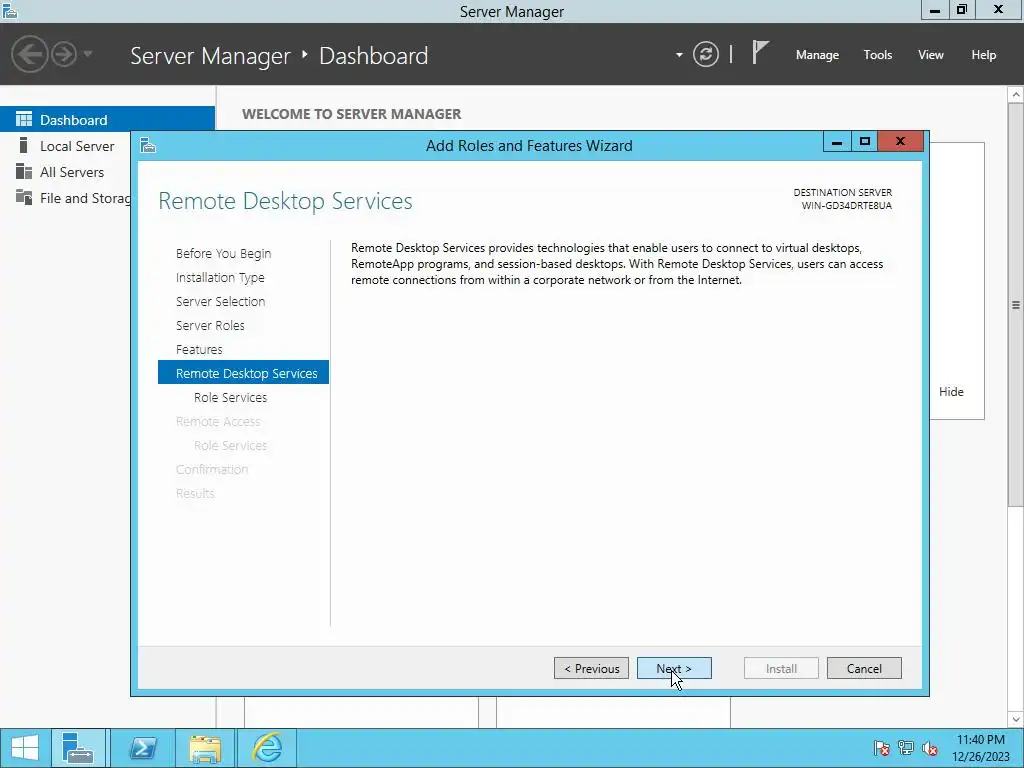Launch PowerShell from the taskbar
This screenshot has height=768, width=1024.
pos(142,748)
